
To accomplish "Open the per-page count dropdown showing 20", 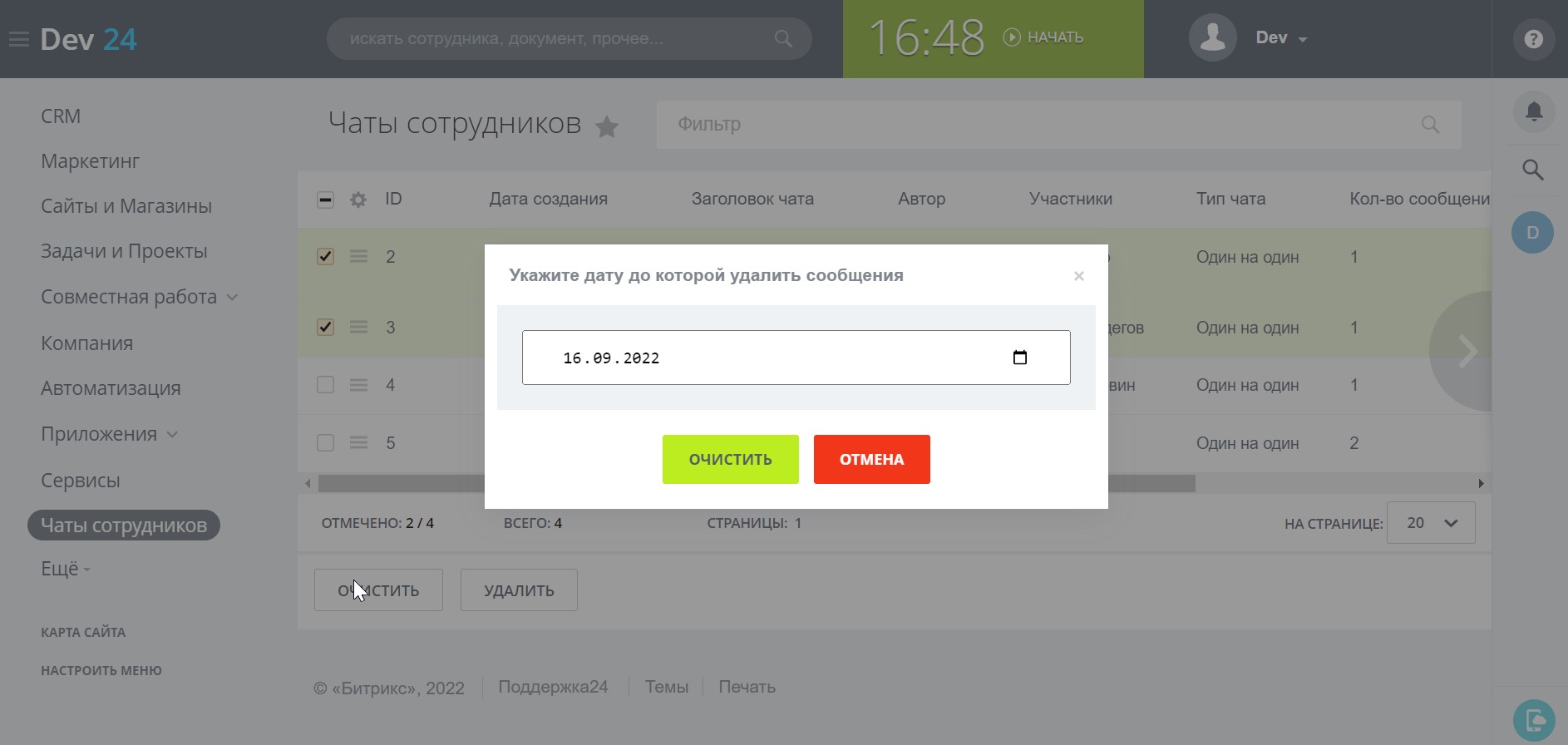I will click(x=1430, y=523).
